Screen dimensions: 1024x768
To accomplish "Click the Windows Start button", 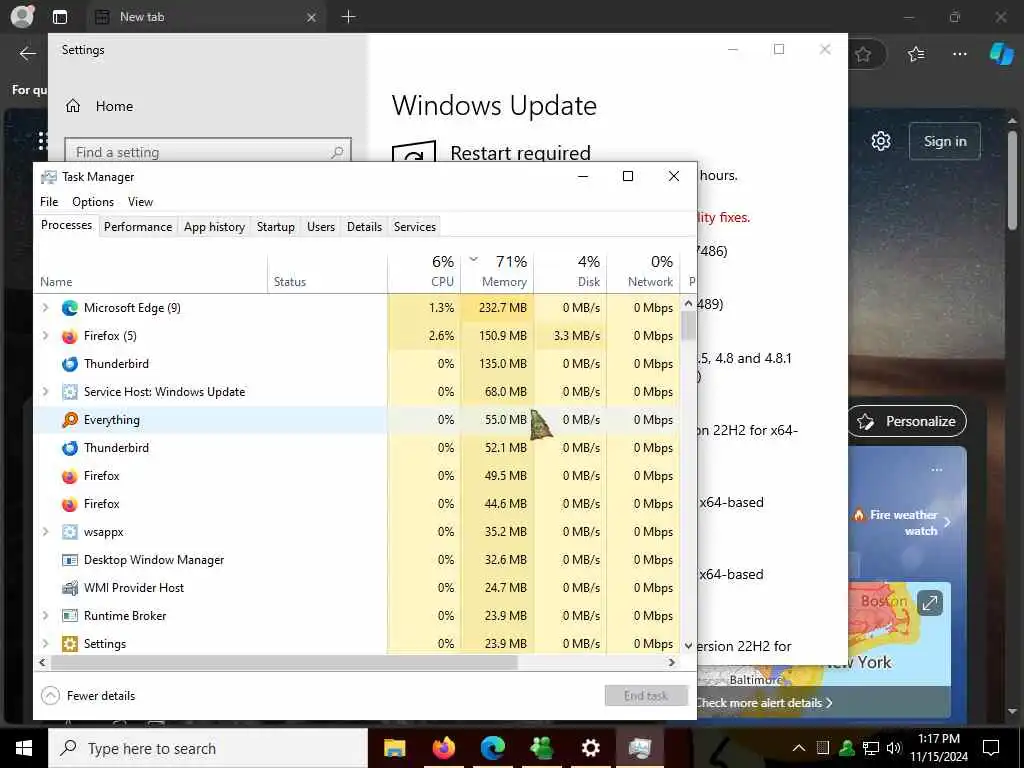I will 24,748.
